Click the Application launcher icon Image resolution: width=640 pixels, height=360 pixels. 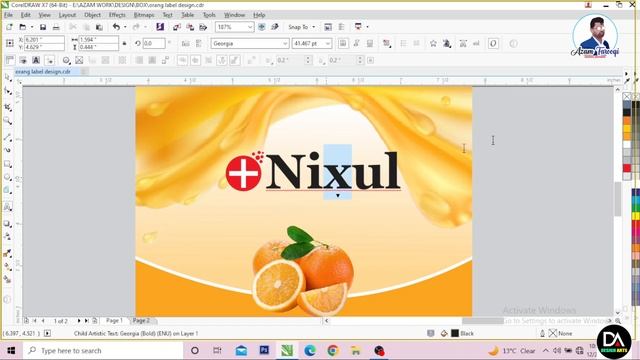tap(358, 27)
